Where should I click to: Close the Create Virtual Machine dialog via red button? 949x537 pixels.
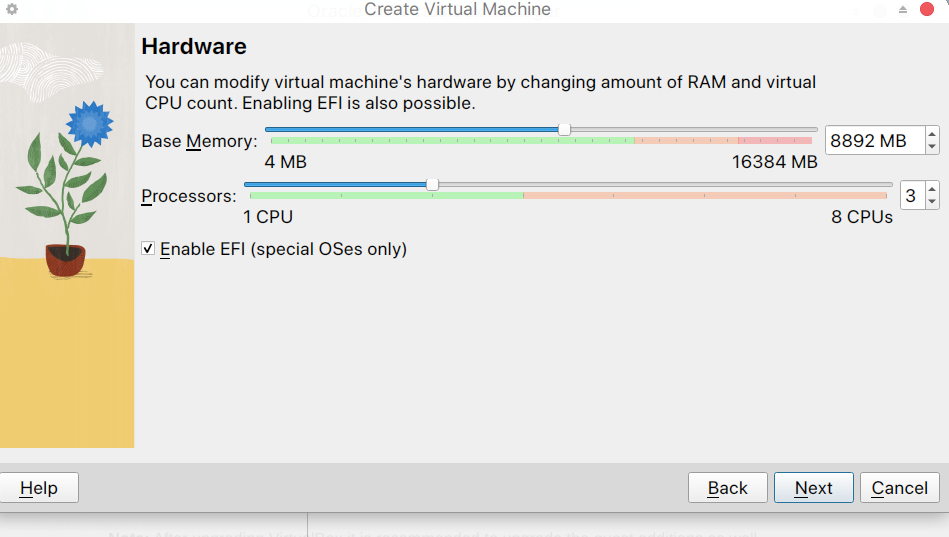(x=927, y=9)
